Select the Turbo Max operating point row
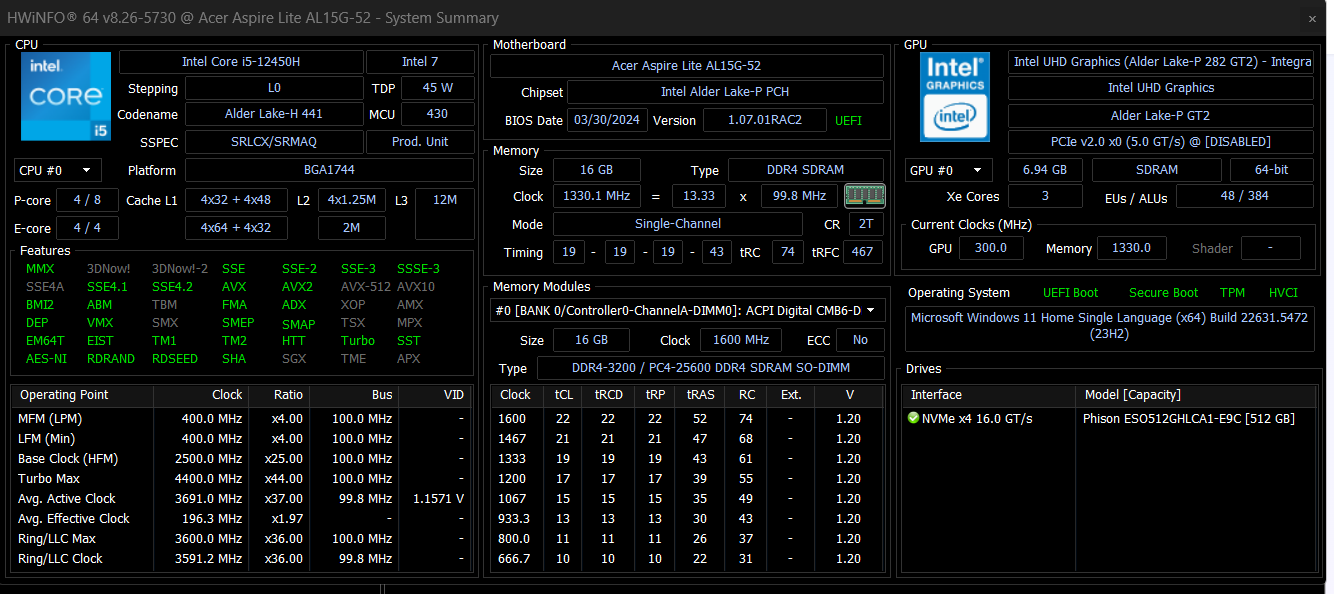 (x=241, y=479)
